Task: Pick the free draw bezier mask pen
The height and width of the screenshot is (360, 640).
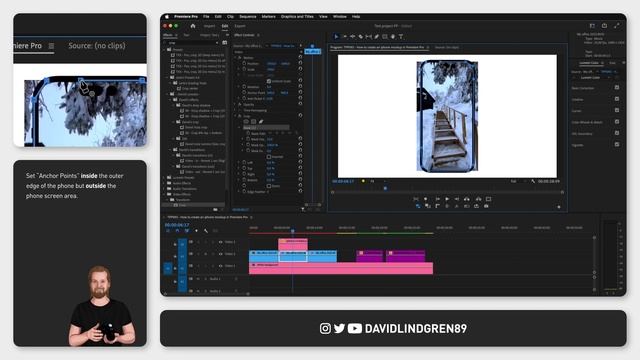Action: pyautogui.click(x=261, y=122)
